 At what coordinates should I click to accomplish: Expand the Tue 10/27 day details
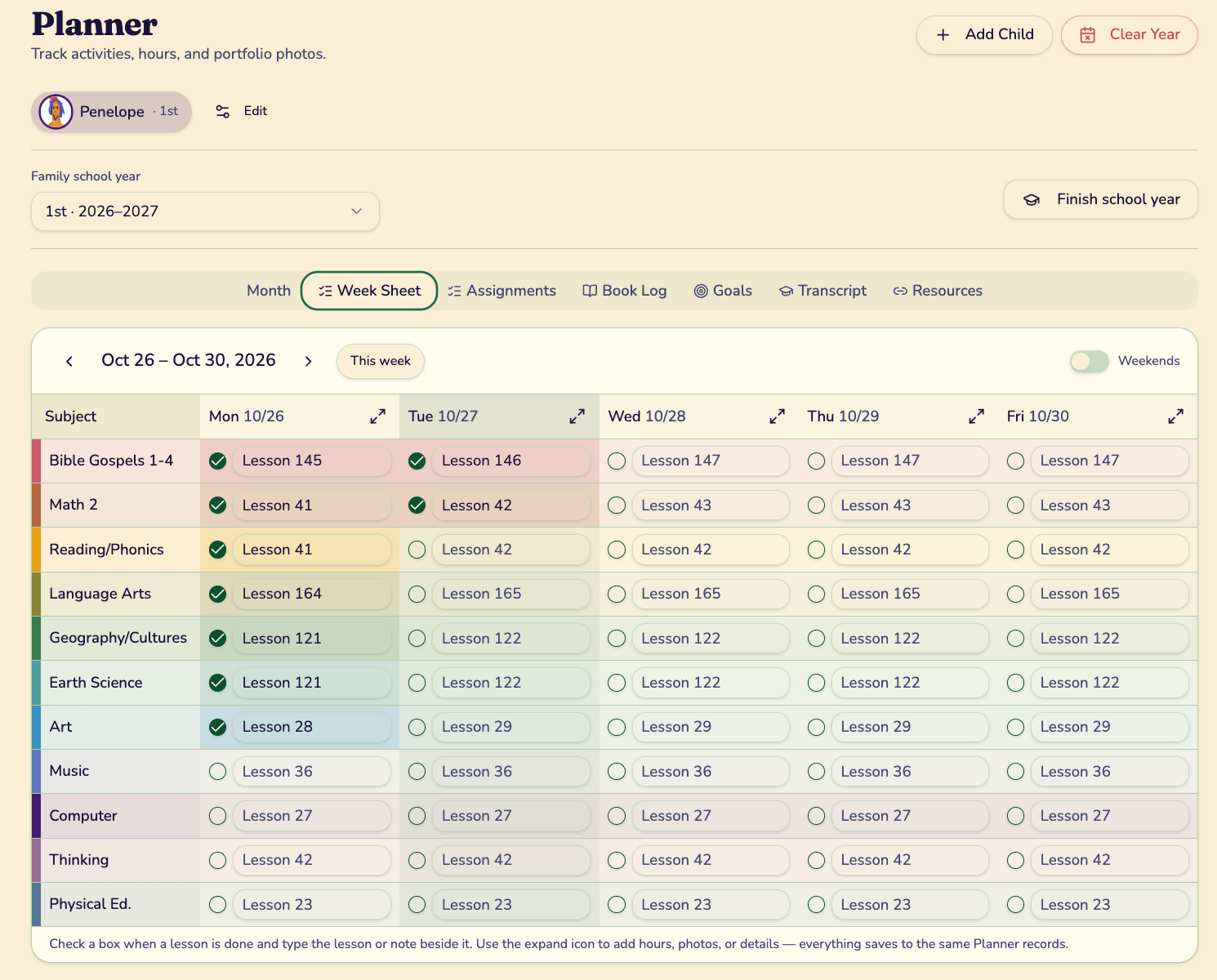tap(577, 416)
